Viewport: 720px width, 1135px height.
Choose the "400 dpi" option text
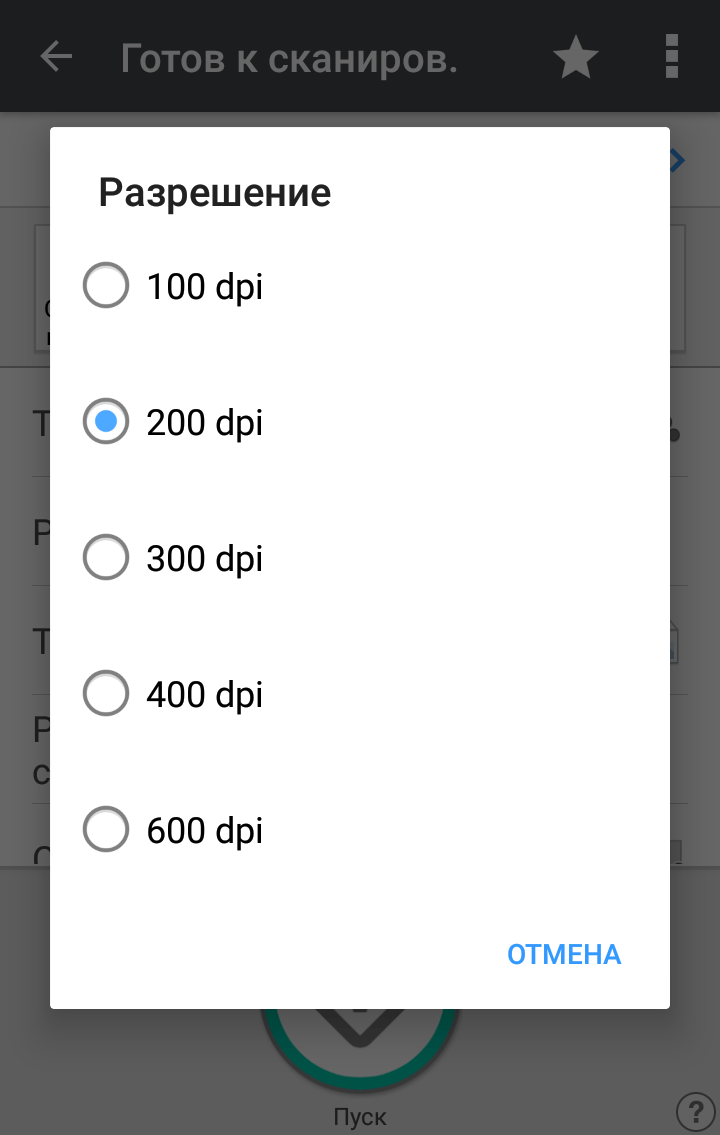click(x=205, y=695)
